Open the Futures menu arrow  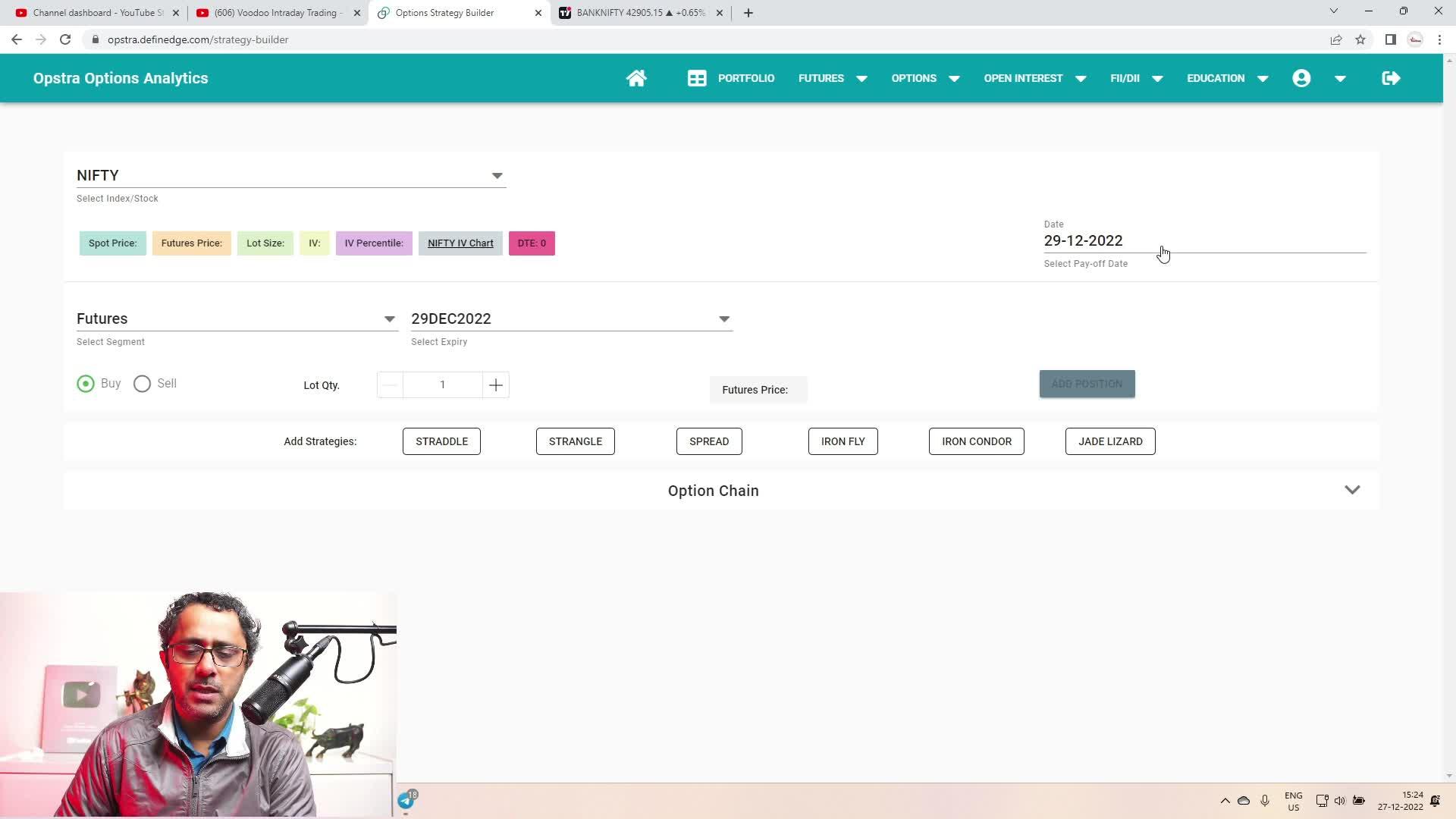pos(861,78)
